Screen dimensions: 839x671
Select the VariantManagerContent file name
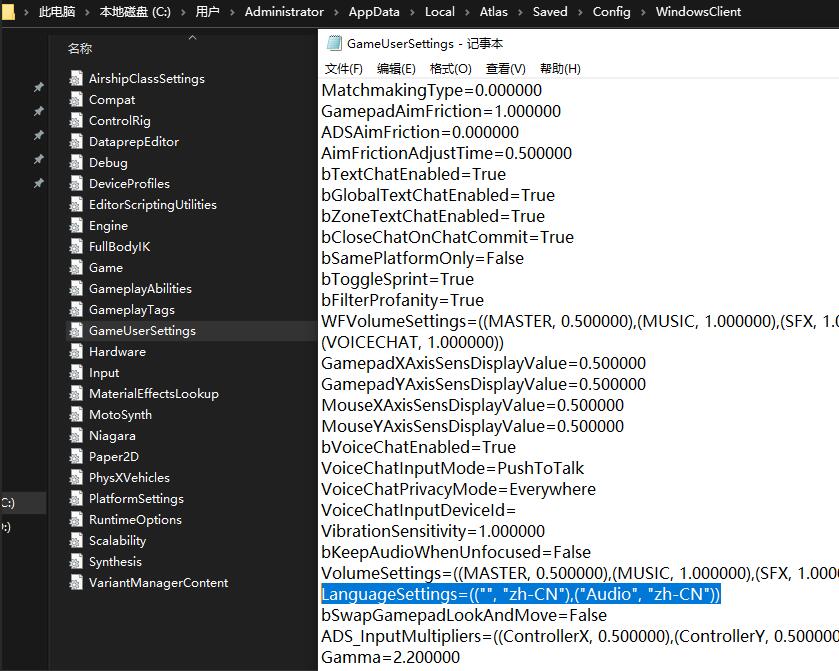158,582
